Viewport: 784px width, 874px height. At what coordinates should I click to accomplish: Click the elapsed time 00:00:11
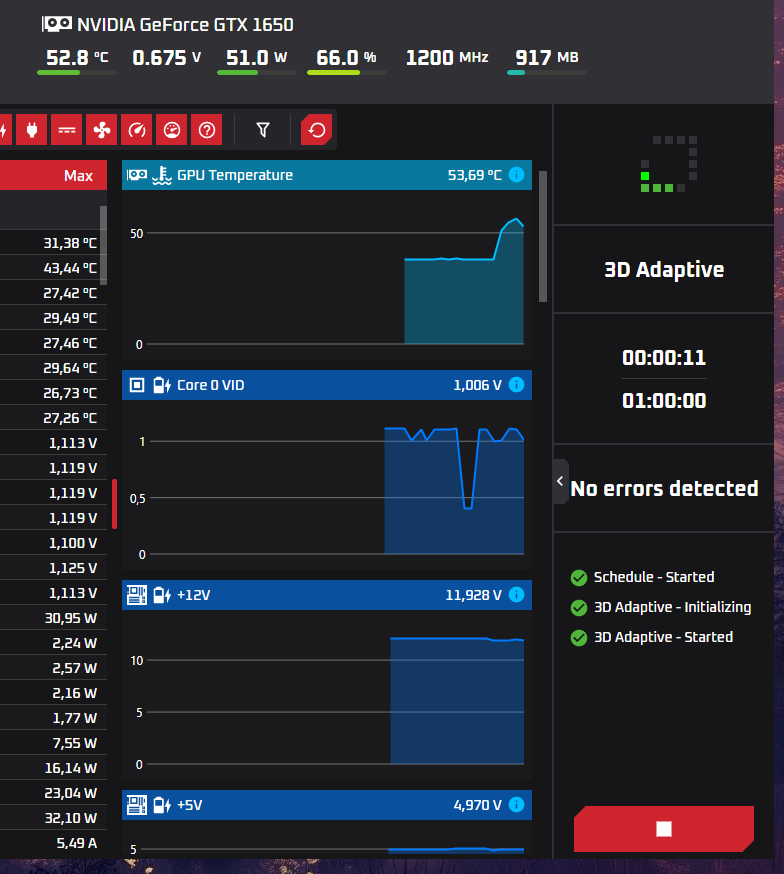pos(664,357)
